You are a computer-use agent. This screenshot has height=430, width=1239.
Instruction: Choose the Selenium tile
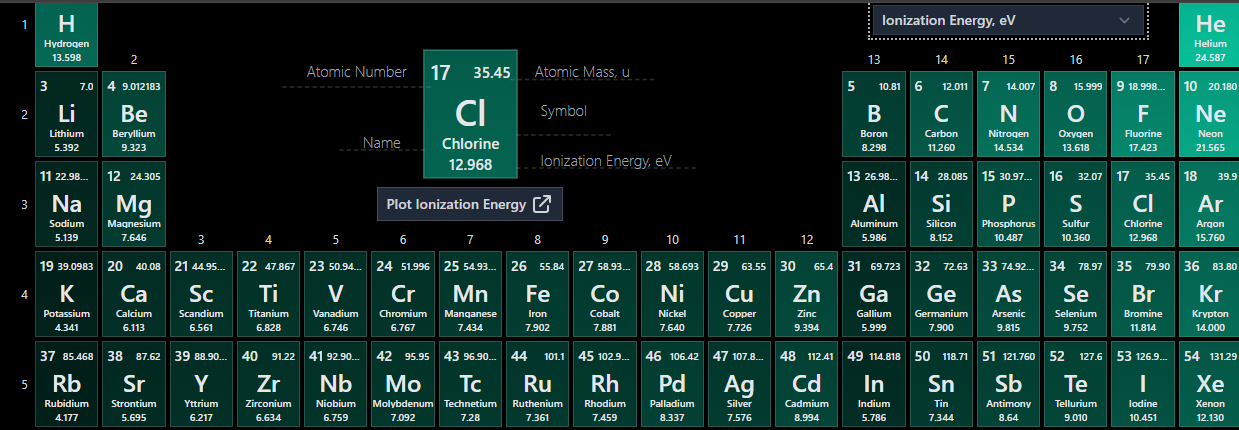click(1076, 295)
